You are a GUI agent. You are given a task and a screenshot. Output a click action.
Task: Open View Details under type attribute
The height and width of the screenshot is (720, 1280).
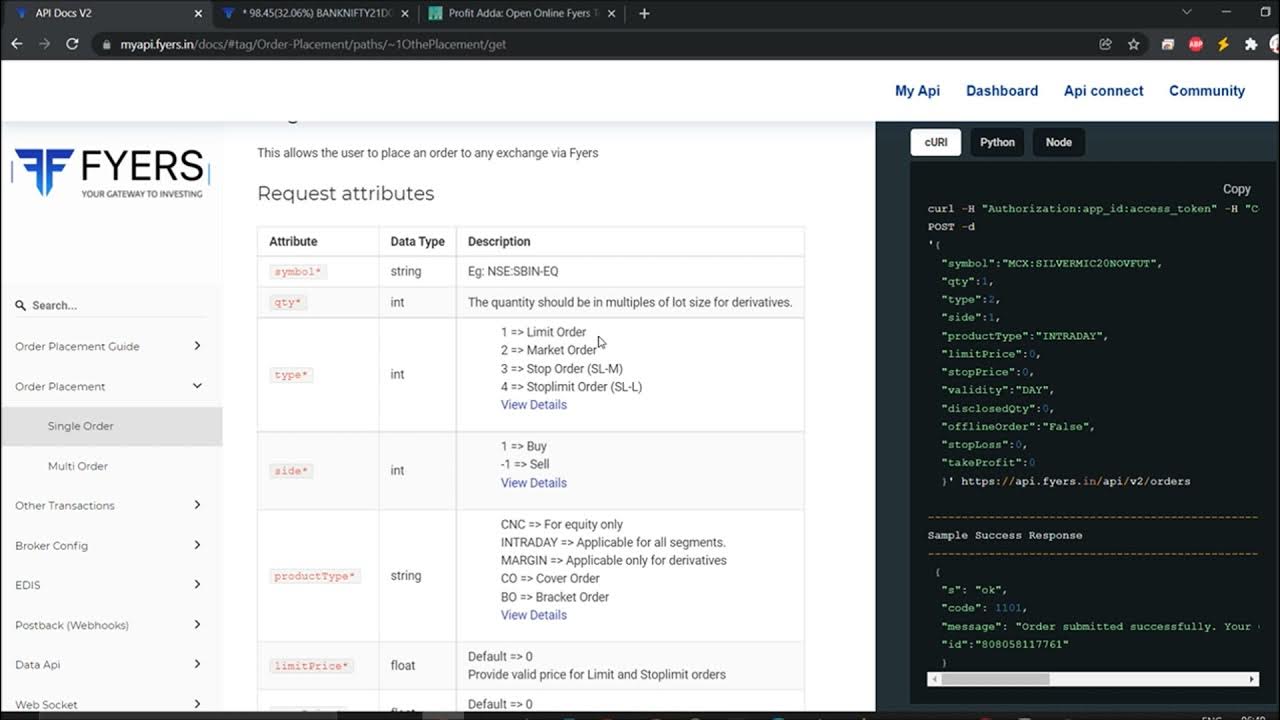[x=533, y=405]
